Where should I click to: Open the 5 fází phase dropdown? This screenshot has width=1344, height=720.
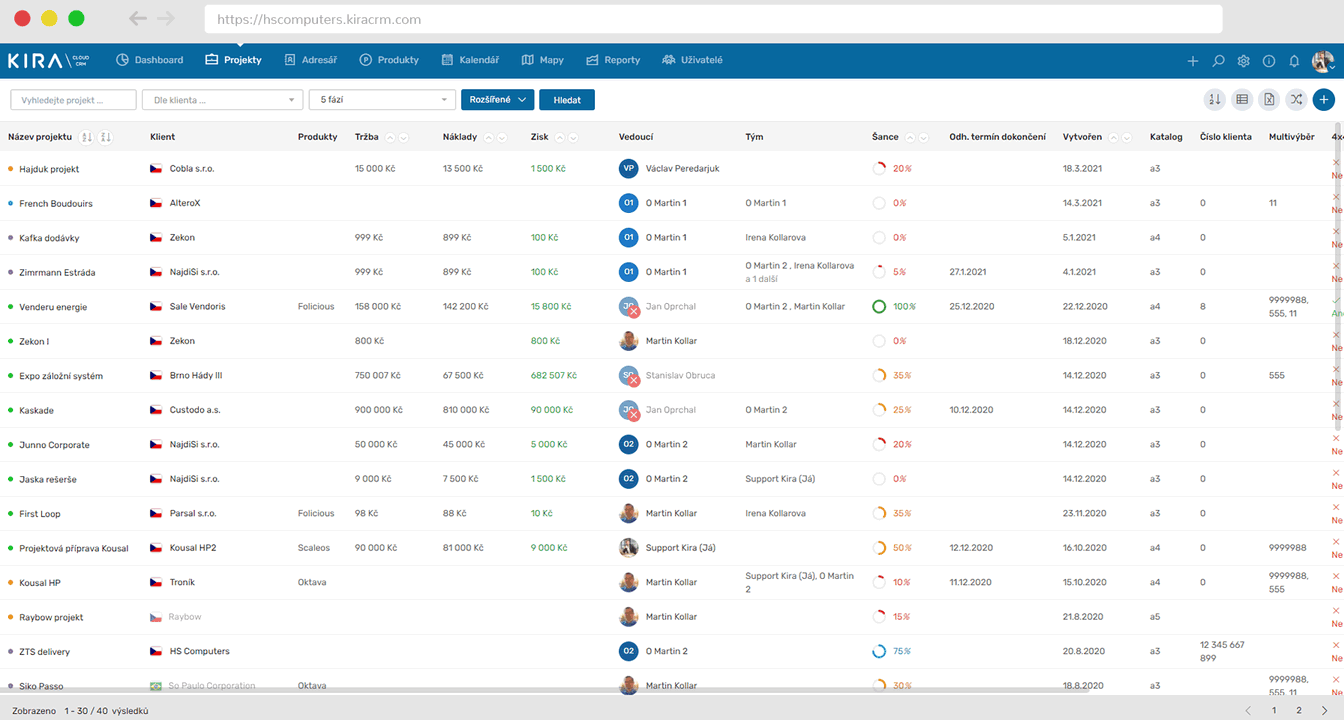[x=383, y=100]
